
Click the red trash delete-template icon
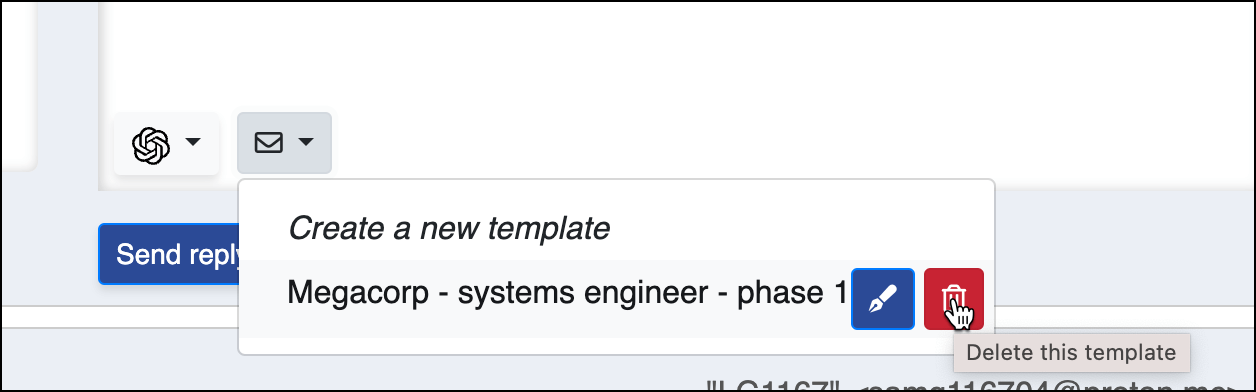click(954, 298)
